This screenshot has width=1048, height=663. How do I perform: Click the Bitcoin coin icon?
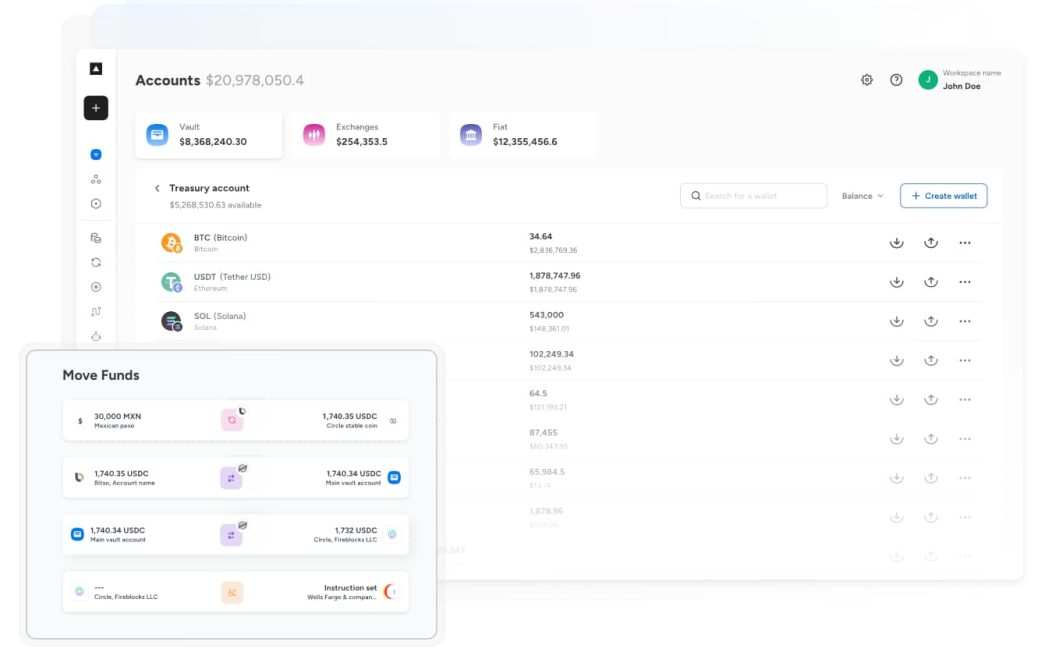[x=171, y=243]
